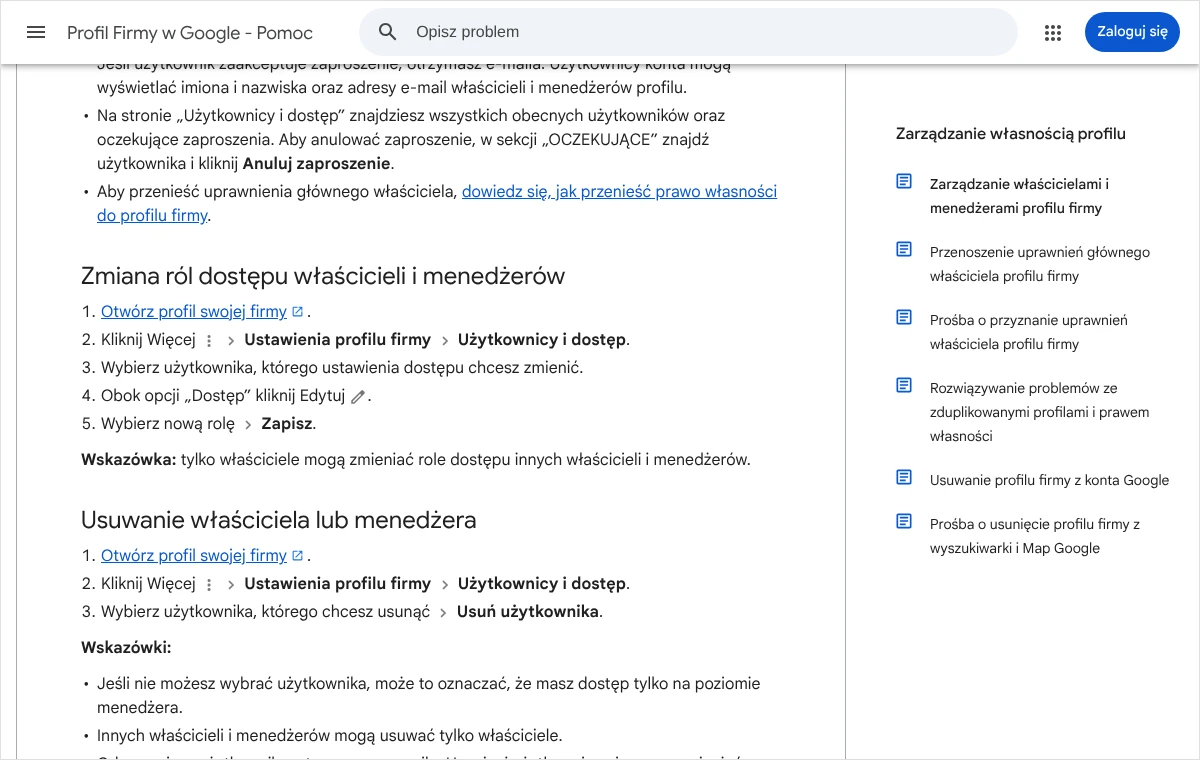The width and height of the screenshot is (1200, 760).
Task: Click the Zarządzanie własnością profilu heading
Action: [1011, 133]
